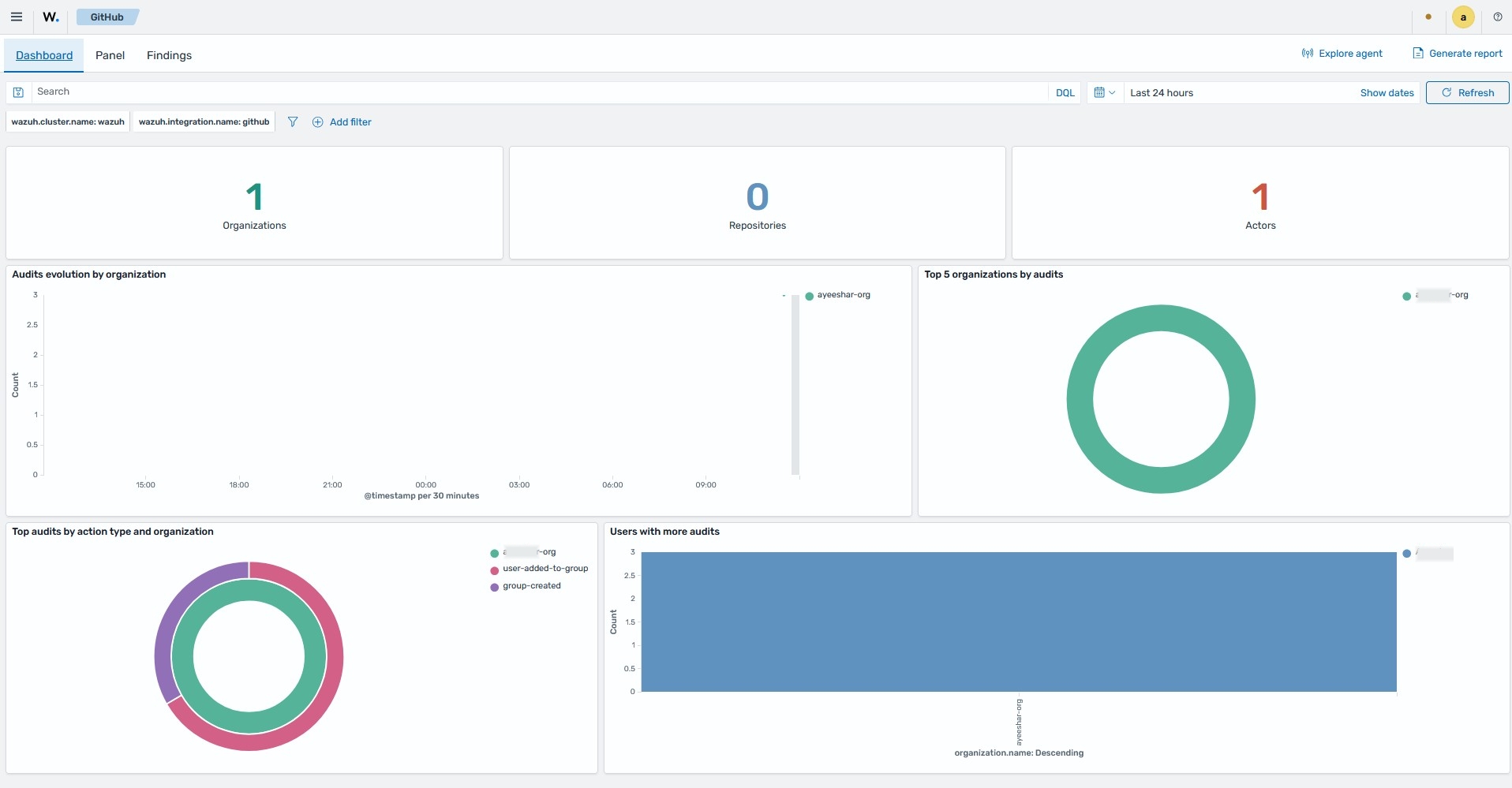Image resolution: width=1512 pixels, height=788 pixels.
Task: Click the Last 24 hours time range
Action: [1162, 93]
